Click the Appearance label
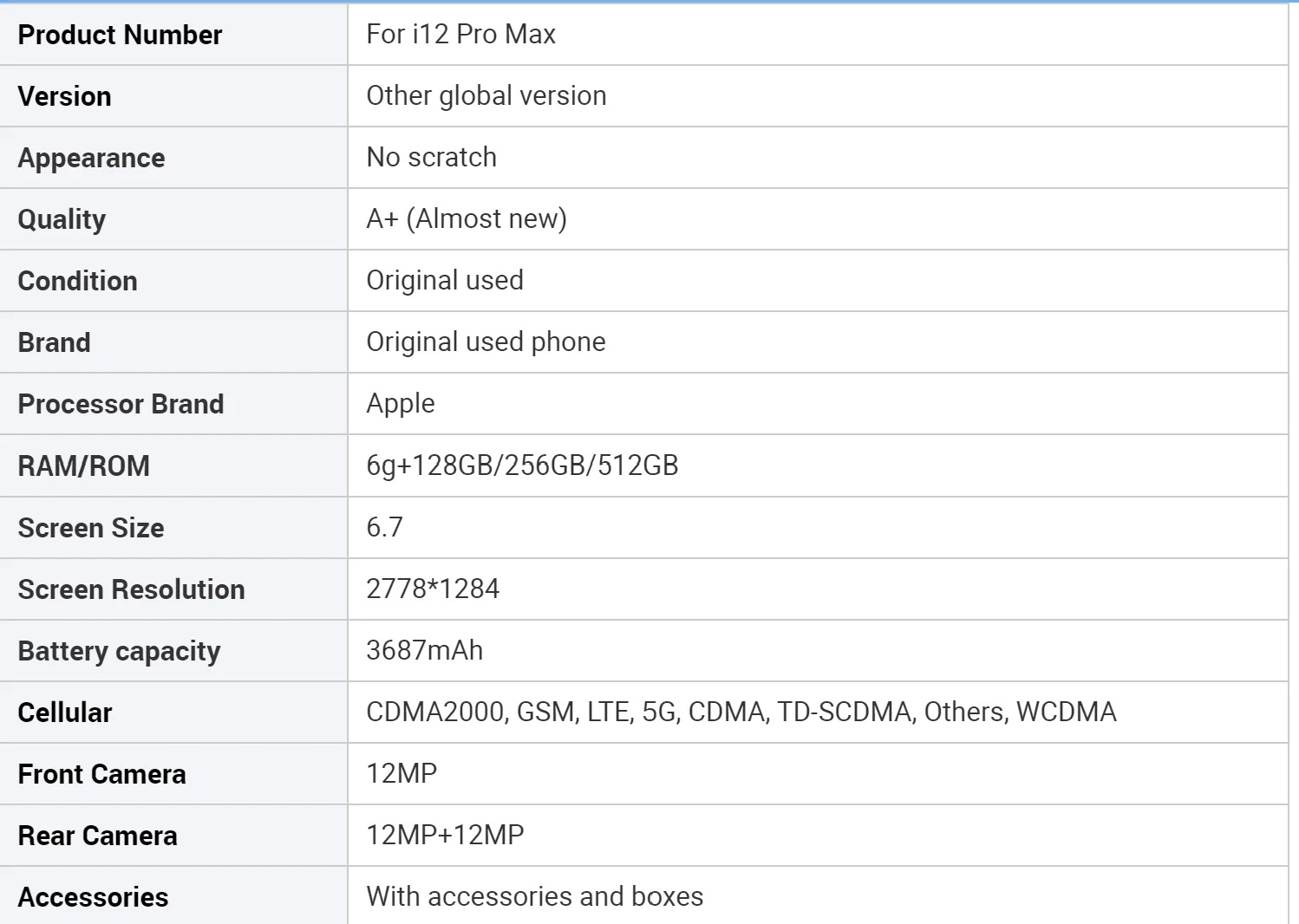 [91, 158]
